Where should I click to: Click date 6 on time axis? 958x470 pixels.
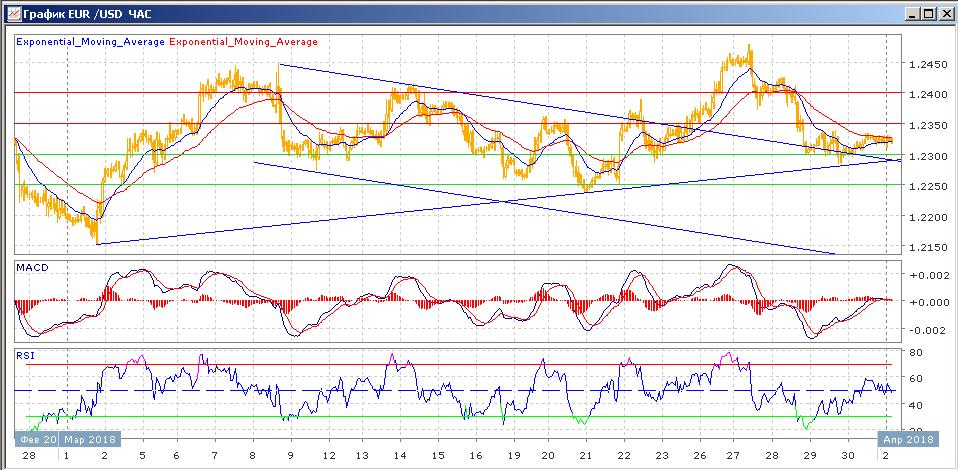177,456
